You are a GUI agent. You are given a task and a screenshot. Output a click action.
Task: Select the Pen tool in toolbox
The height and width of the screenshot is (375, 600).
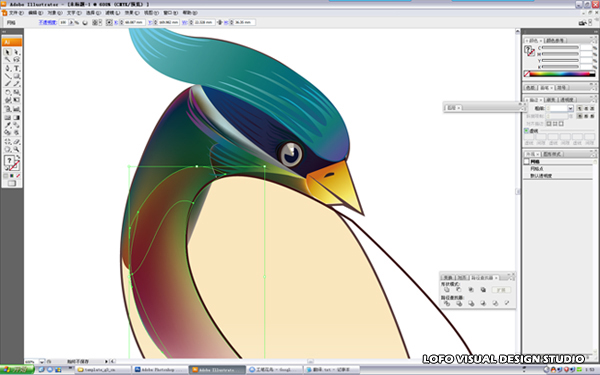8,68
